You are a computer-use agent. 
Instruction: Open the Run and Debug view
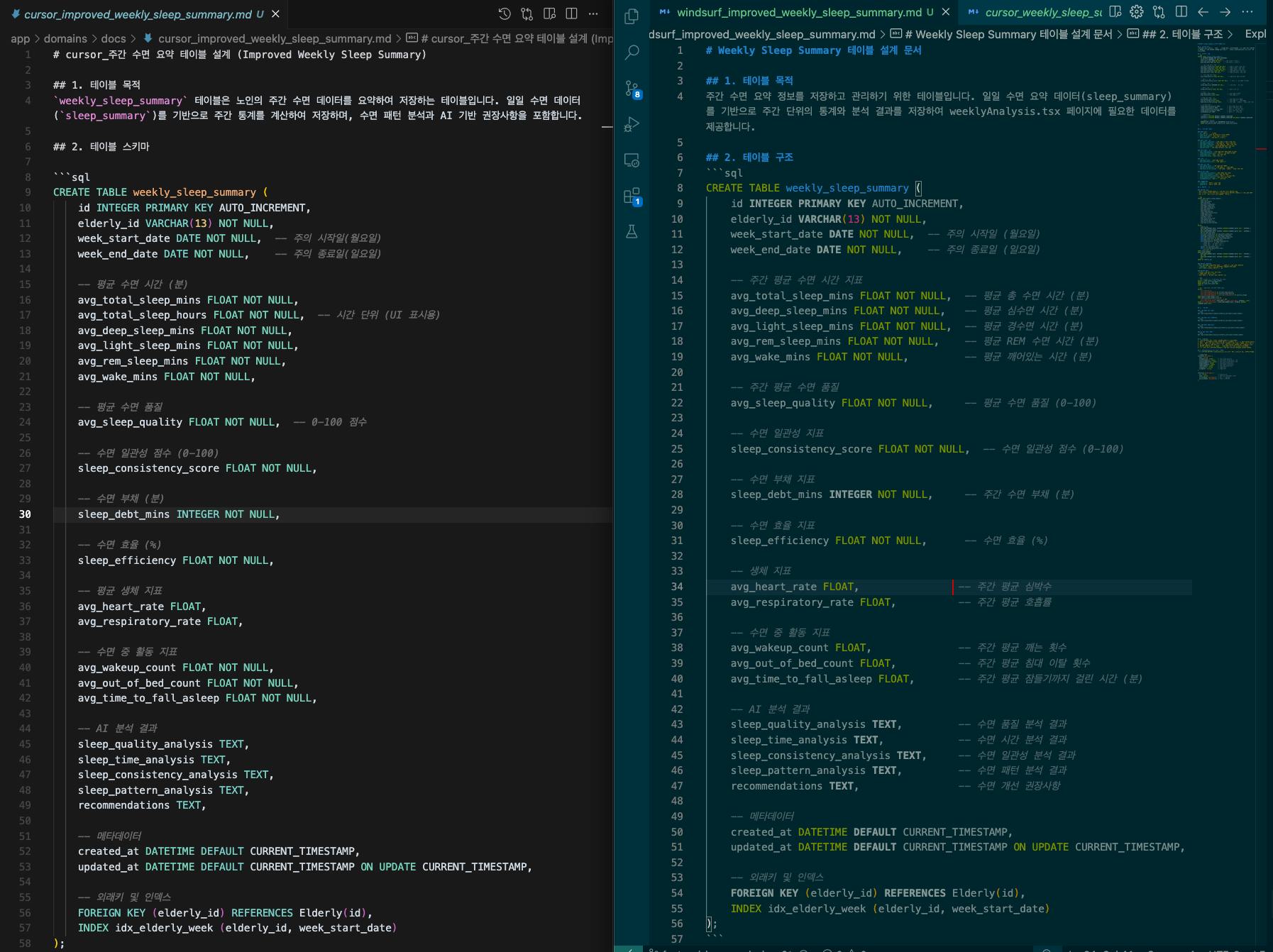[x=631, y=125]
